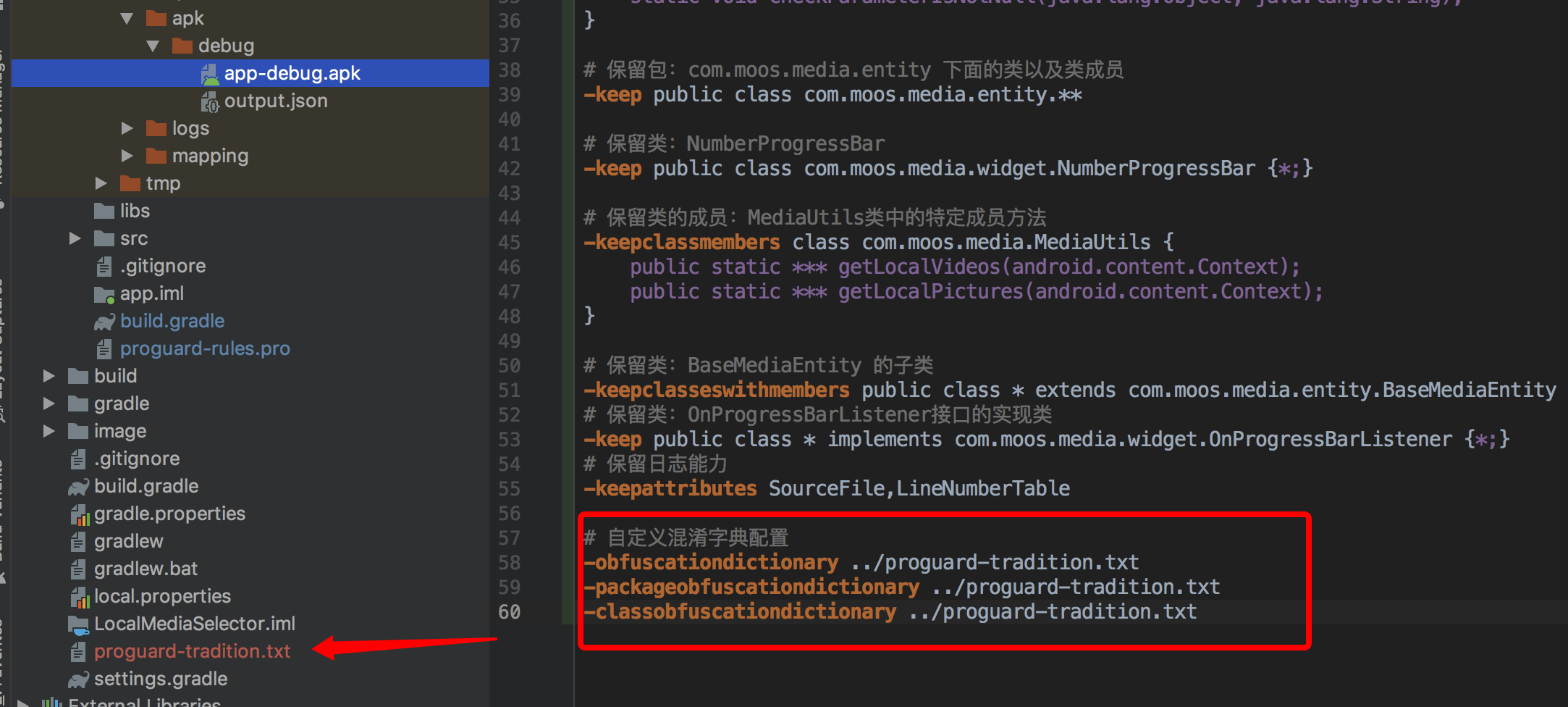Click line number 60 in gutter
The height and width of the screenshot is (707, 1568).
509,612
